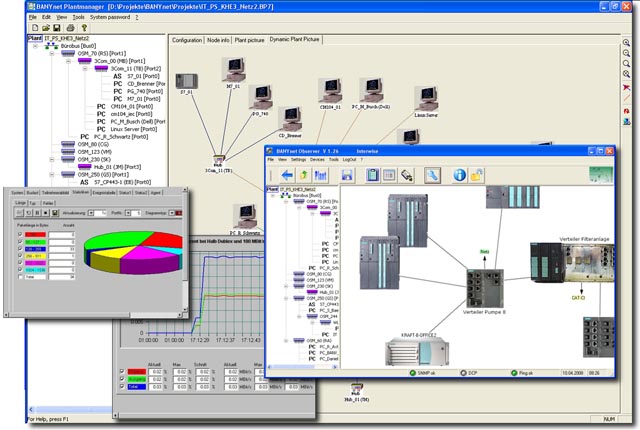Open the Tools menu in Plantmanager
The width and height of the screenshot is (640, 430).
tap(78, 17)
